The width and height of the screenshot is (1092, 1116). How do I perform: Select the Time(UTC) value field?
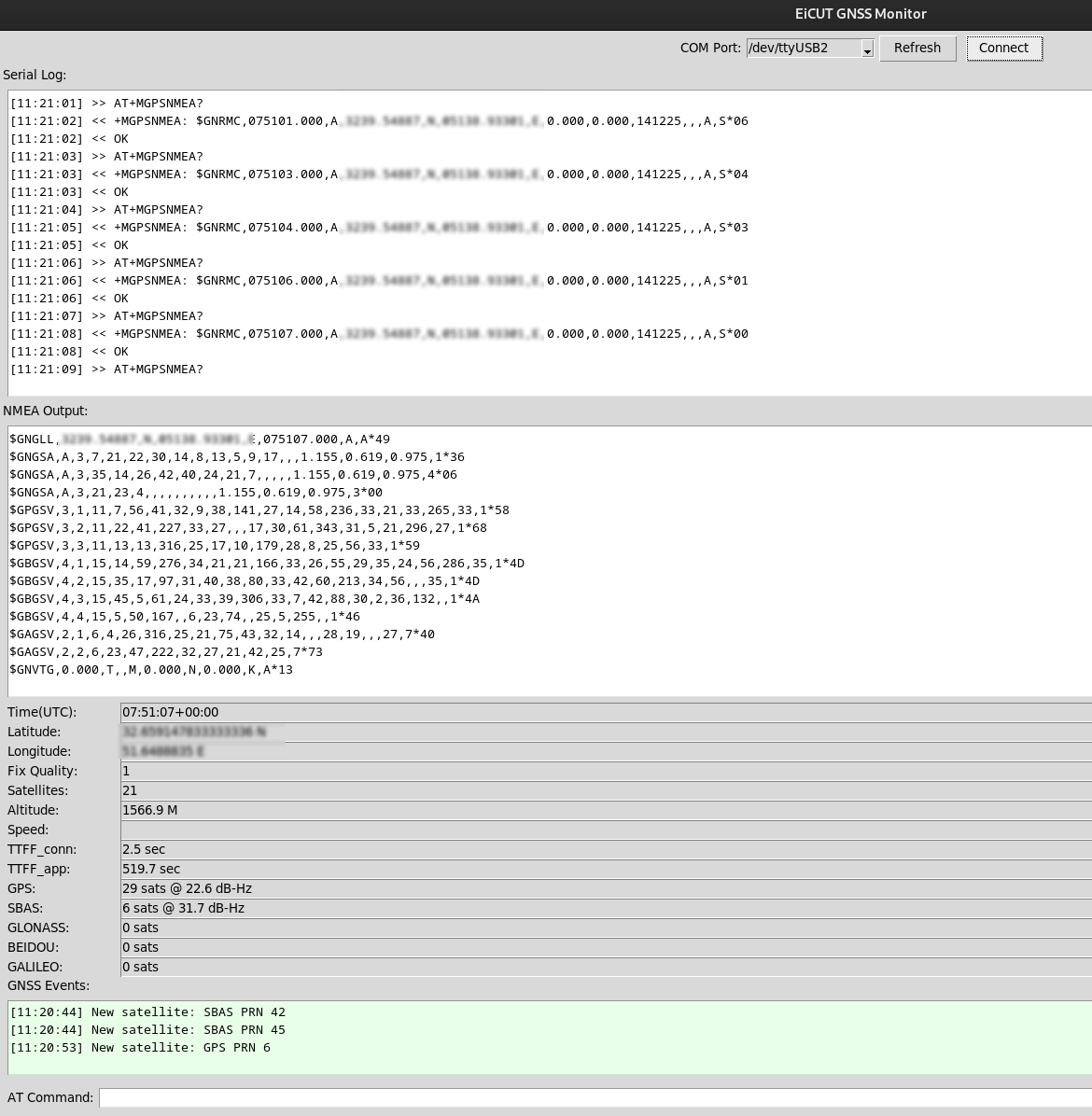pos(373,712)
